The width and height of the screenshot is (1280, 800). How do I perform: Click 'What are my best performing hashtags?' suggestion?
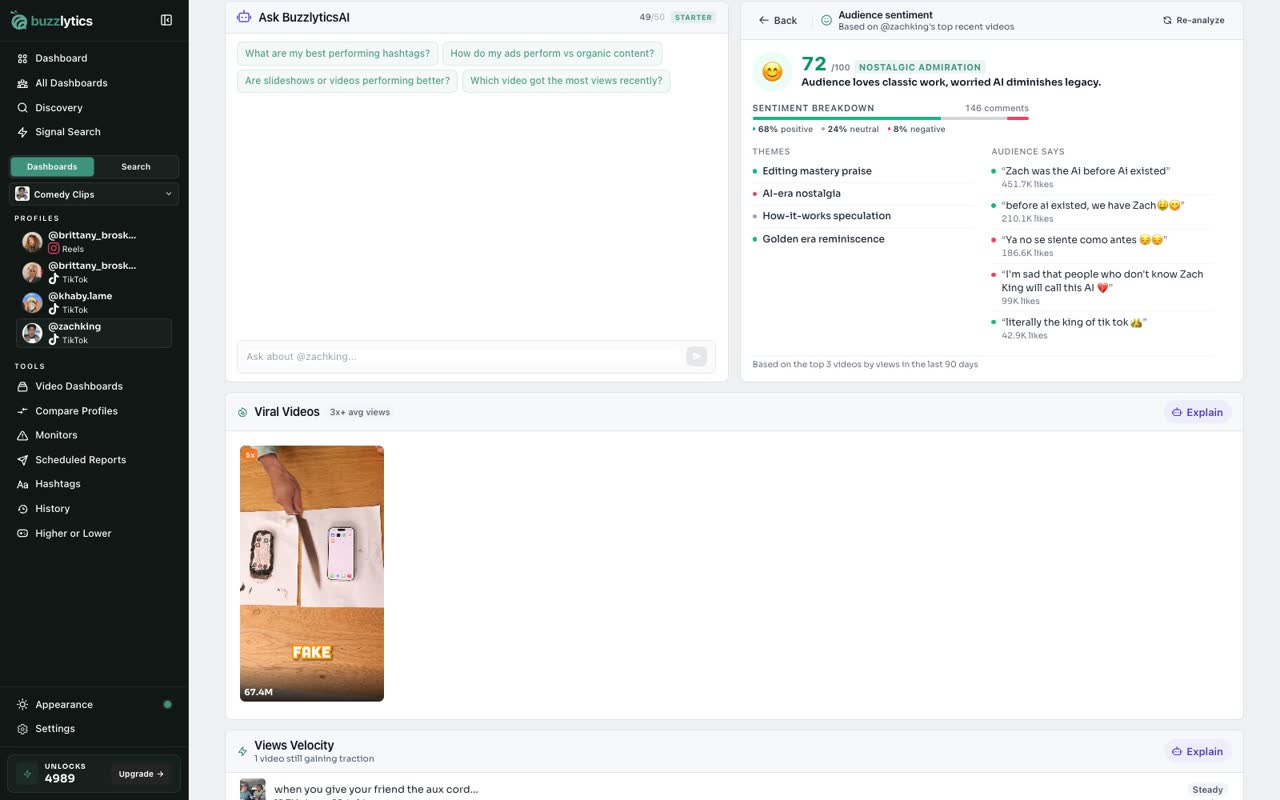[x=337, y=54]
